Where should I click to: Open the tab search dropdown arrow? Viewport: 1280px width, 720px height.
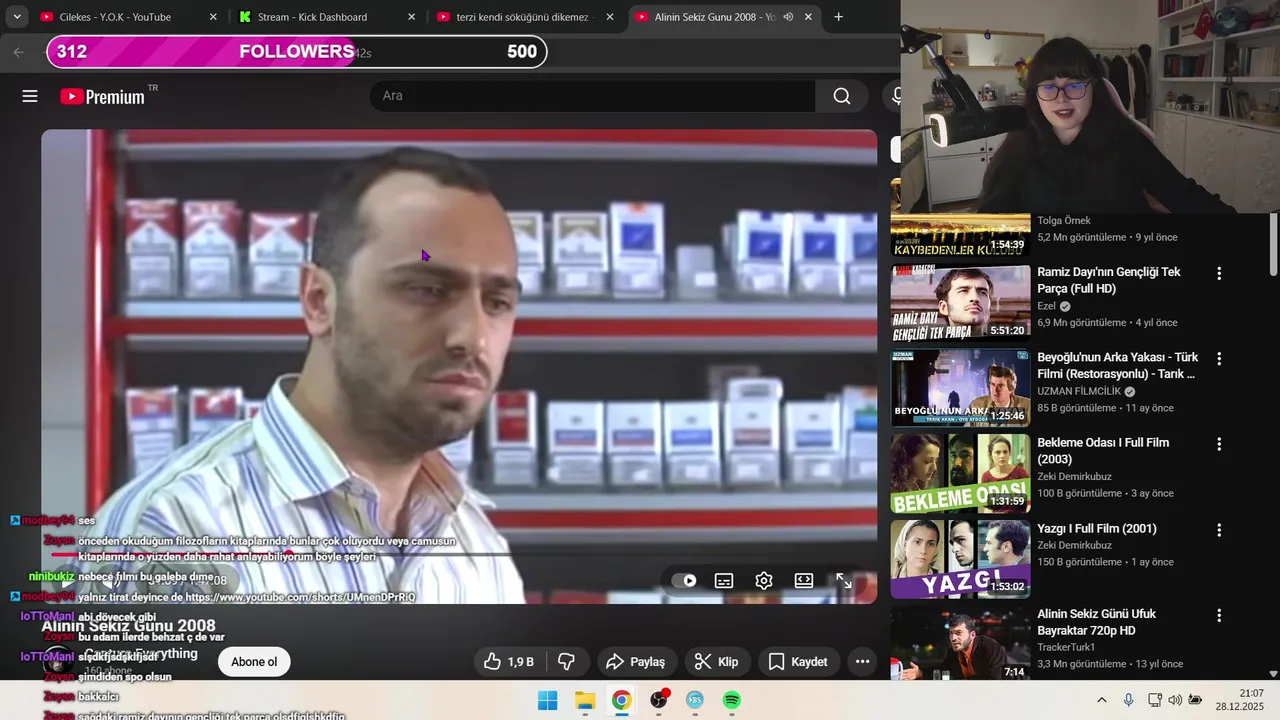point(17,17)
